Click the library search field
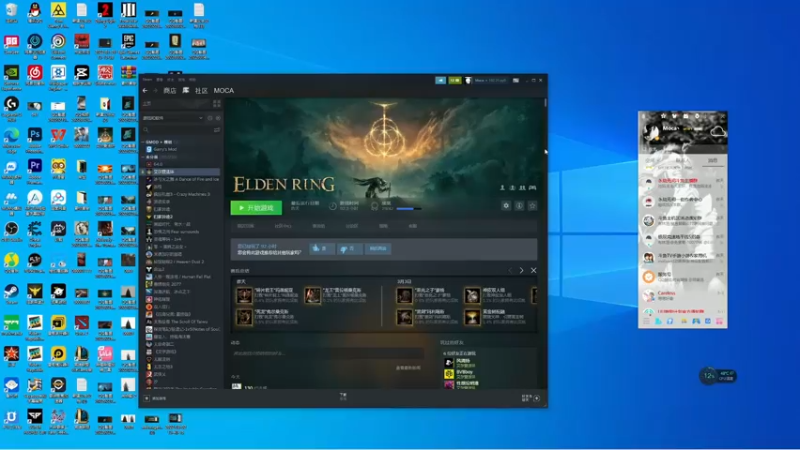The image size is (800, 450). click(x=177, y=130)
